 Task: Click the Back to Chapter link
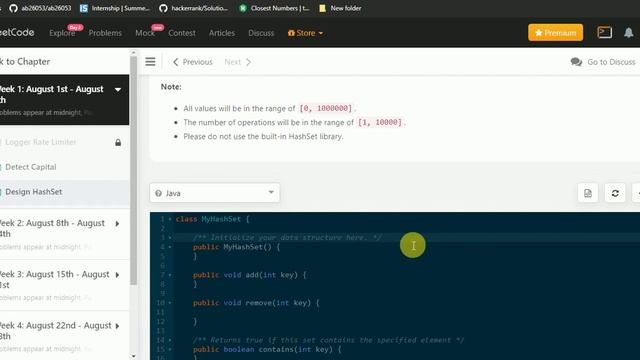pyautogui.click(x=25, y=62)
